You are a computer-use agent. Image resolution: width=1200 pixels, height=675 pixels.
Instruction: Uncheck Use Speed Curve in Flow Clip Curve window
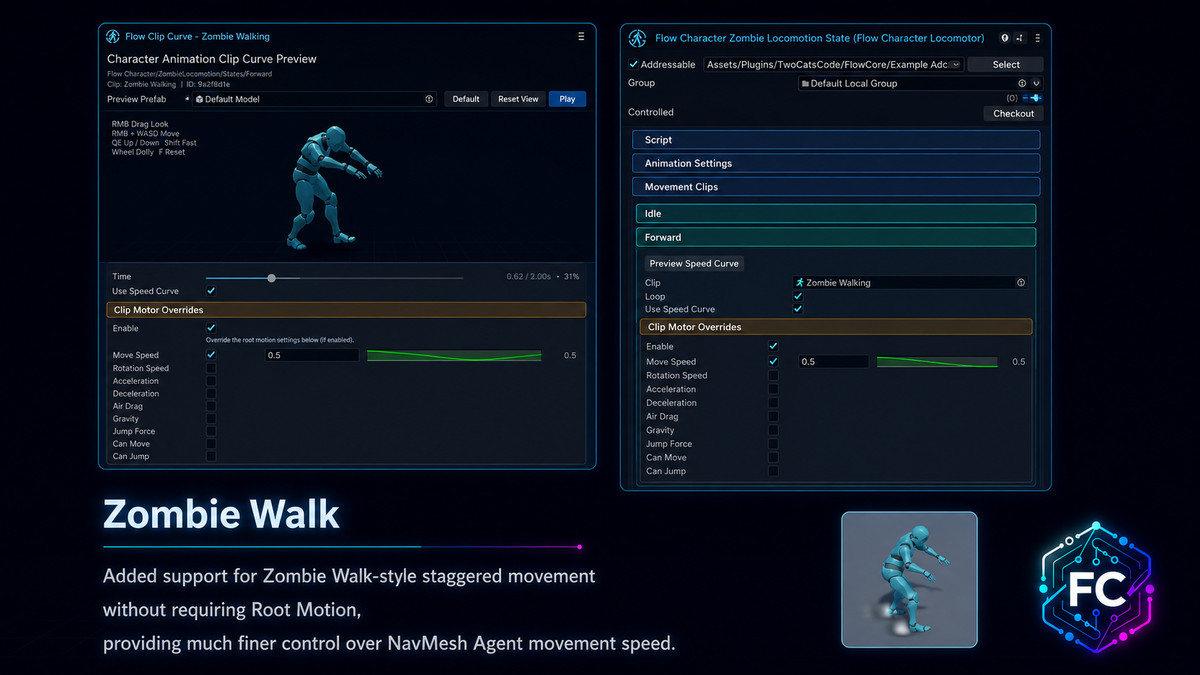pyautogui.click(x=211, y=291)
